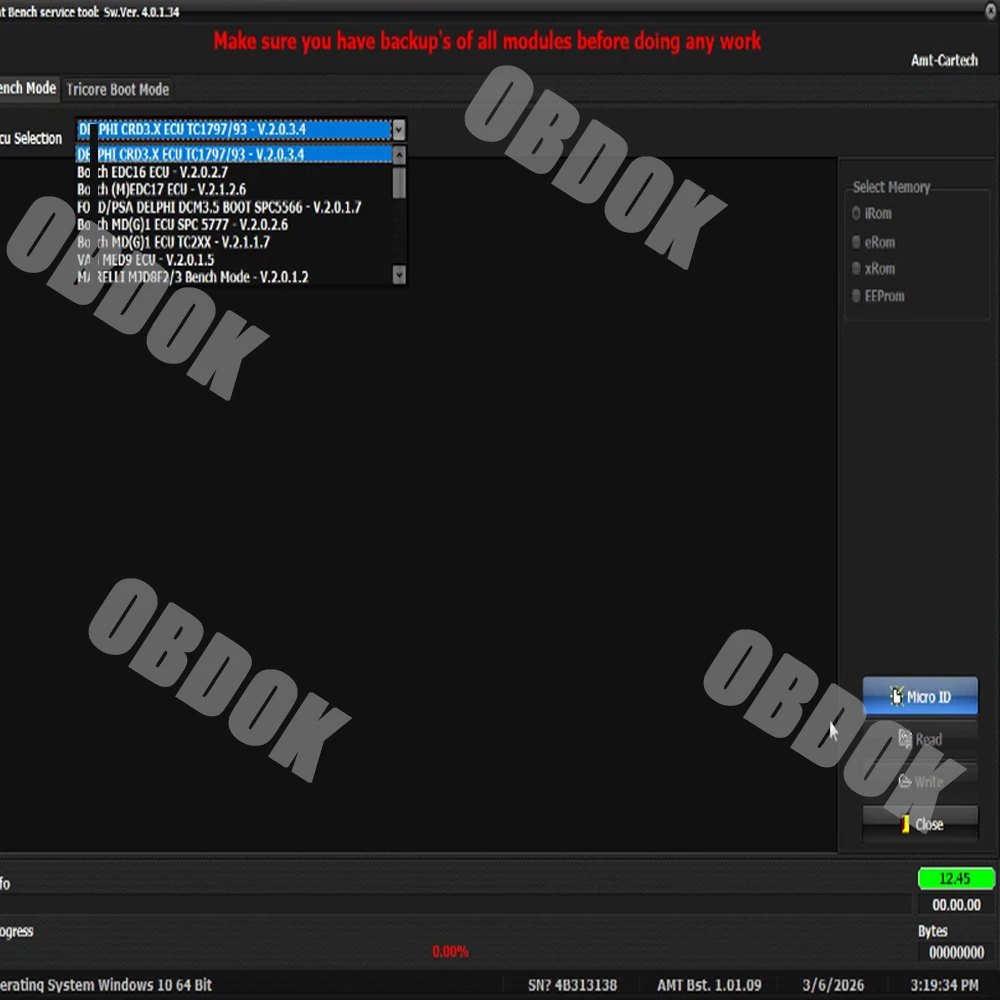The height and width of the screenshot is (1000, 1000).
Task: Click the dropdown list scroll-up arrow
Action: pos(399,154)
